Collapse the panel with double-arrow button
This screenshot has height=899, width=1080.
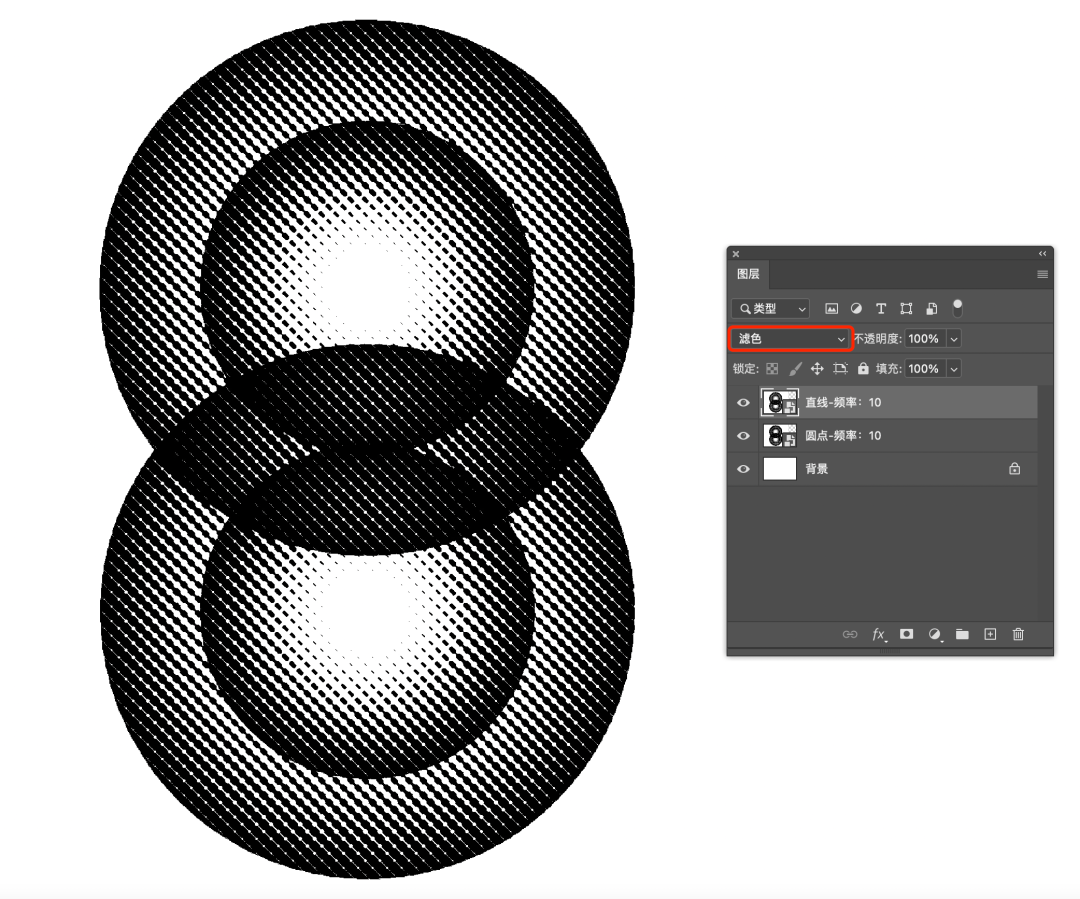pyautogui.click(x=1042, y=254)
